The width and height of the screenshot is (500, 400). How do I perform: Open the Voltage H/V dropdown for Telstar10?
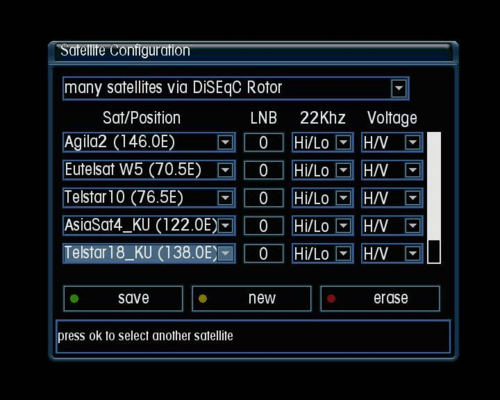[x=392, y=198]
